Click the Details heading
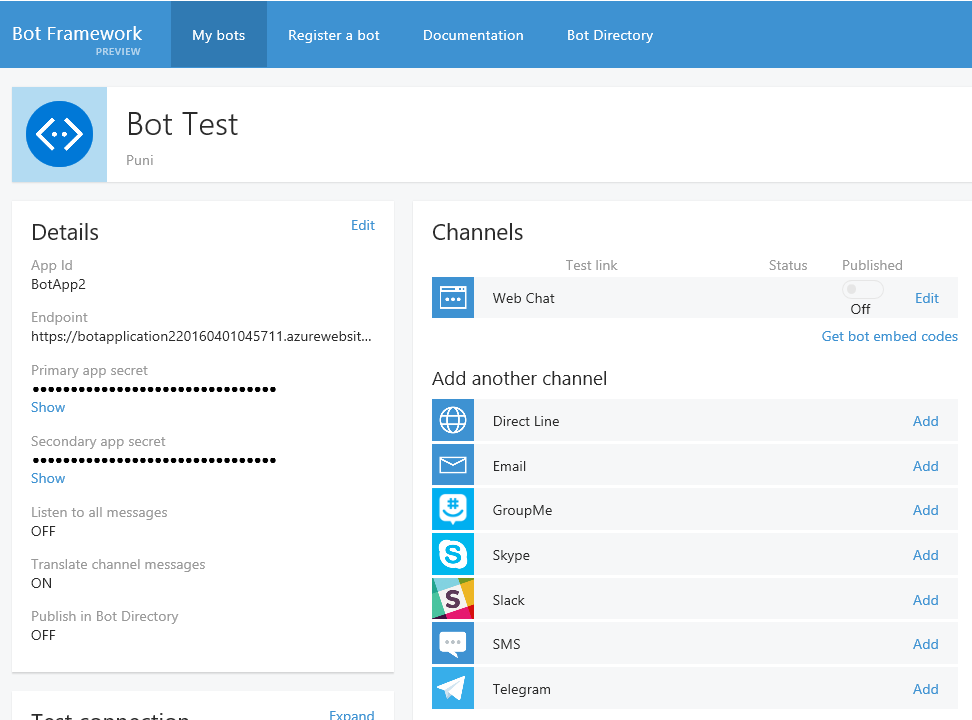This screenshot has width=972, height=720. tap(65, 232)
